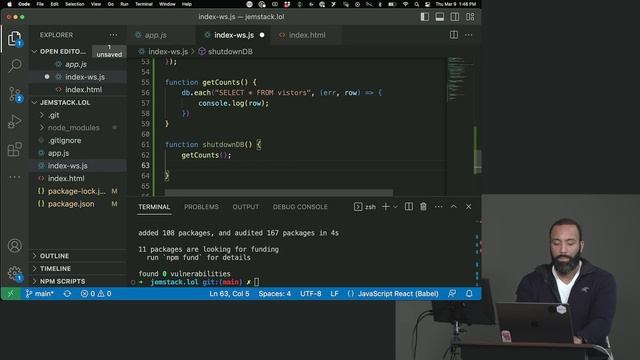This screenshot has width=640, height=360.
Task: Open the Extensions view
Action: (15, 149)
